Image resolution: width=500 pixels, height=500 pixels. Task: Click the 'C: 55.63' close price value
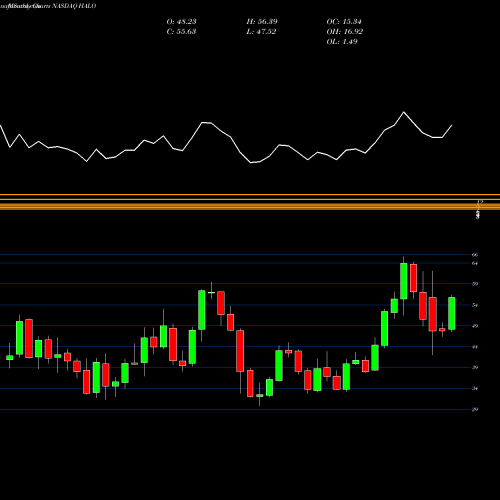coord(181,32)
